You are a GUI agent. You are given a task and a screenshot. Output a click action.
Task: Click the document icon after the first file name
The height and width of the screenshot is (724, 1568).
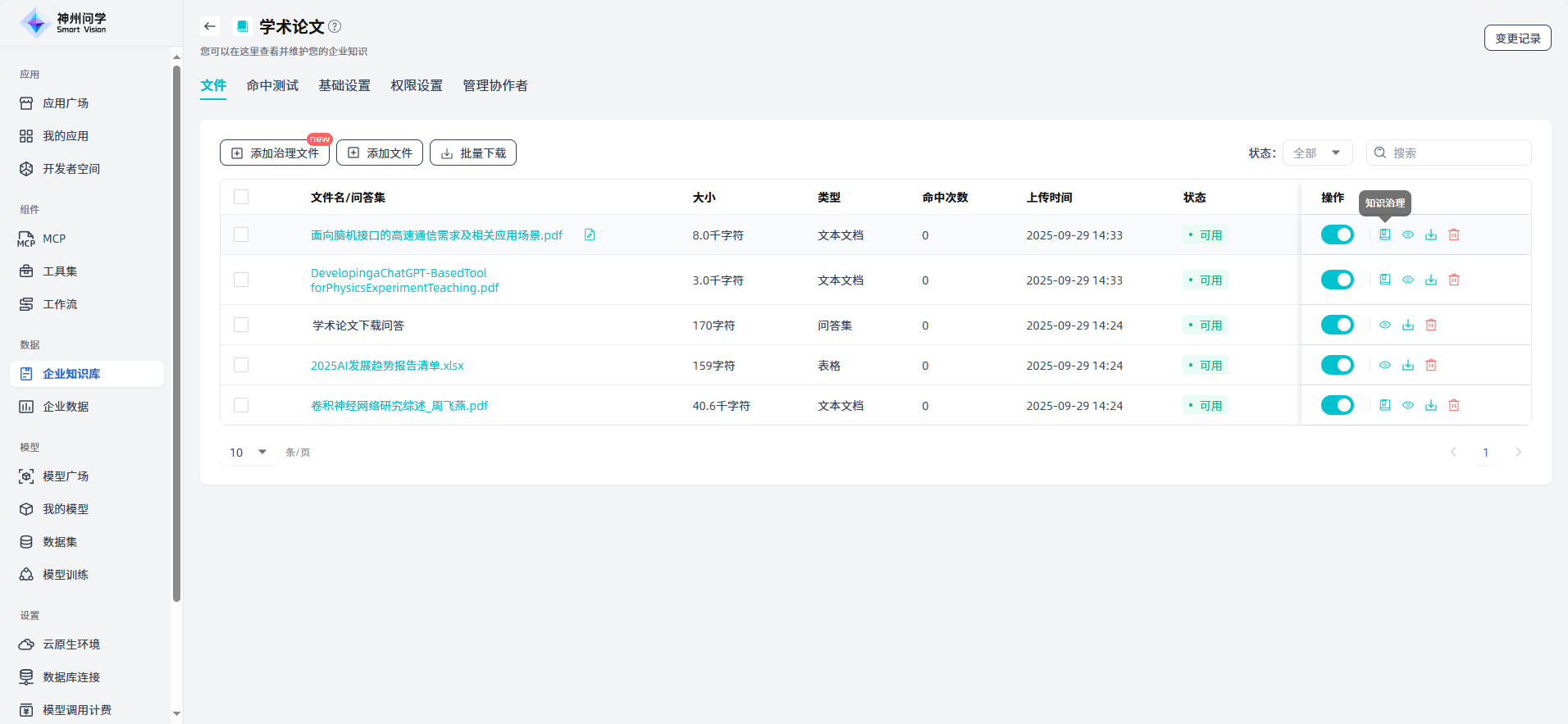[x=589, y=235]
